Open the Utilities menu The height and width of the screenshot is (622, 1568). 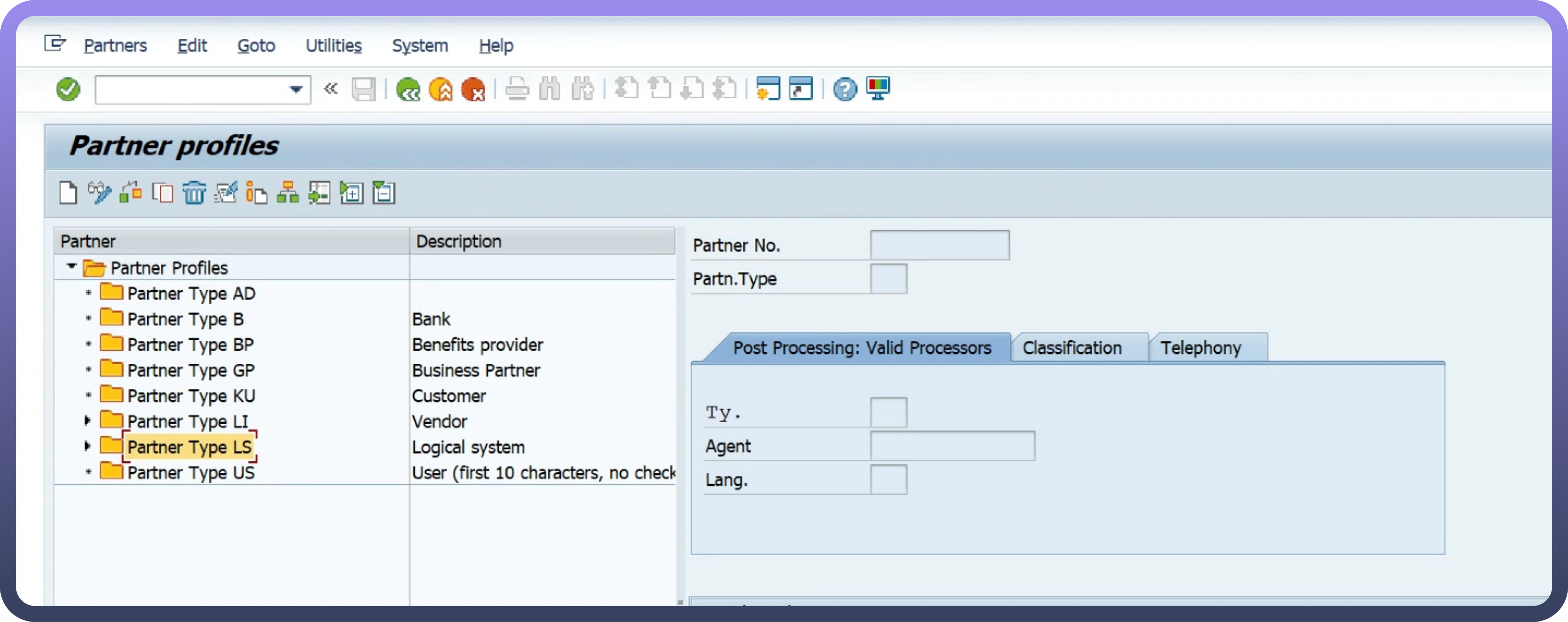click(x=333, y=46)
